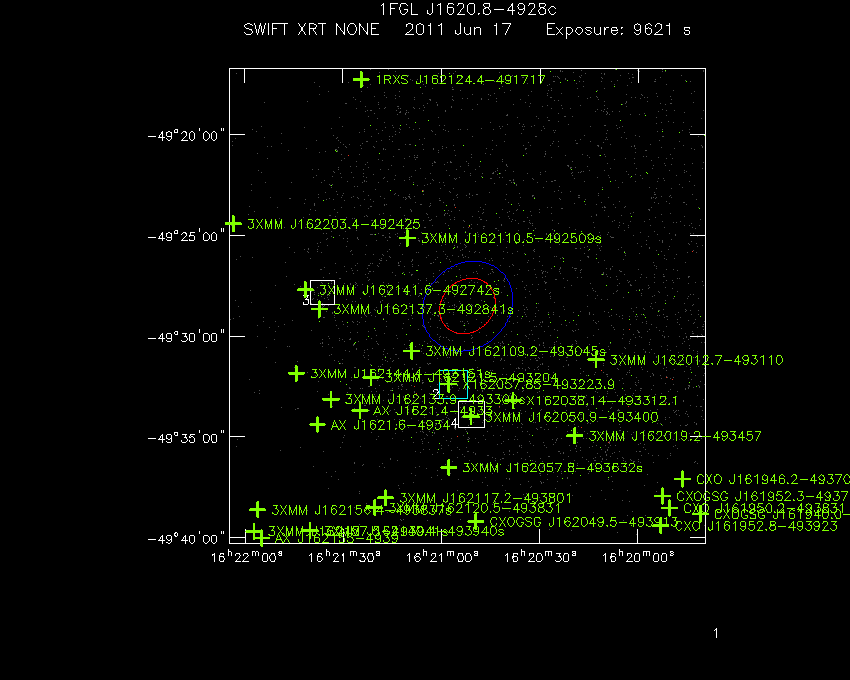Viewport: 850px width, 680px height.
Task: Click the cross marker of 3XMM J162012.7-493110
Action: [596, 360]
